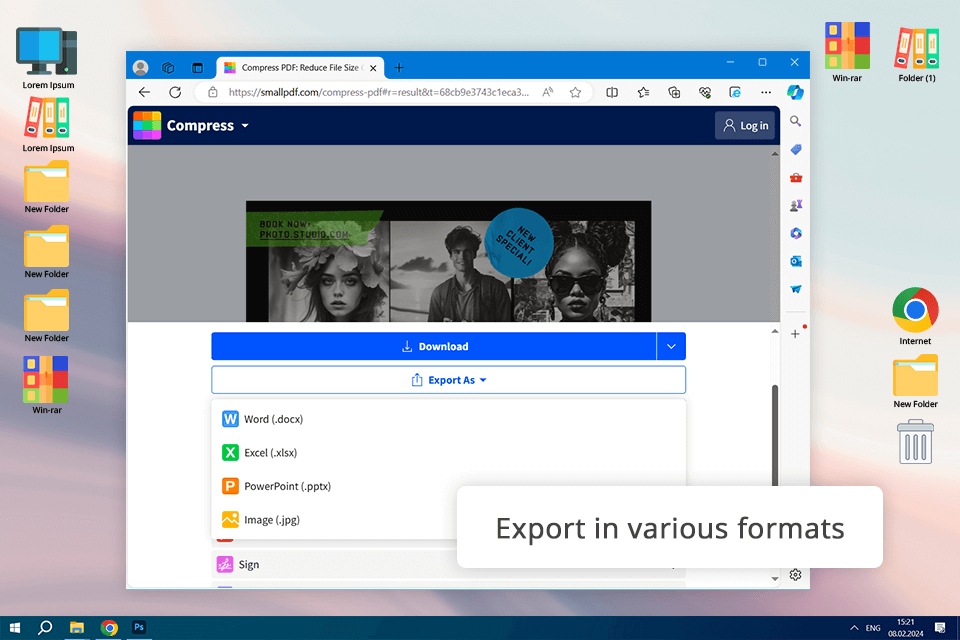Open sidebar Microsoft 365 icon
Viewport: 960px width, 640px height.
coord(795,233)
